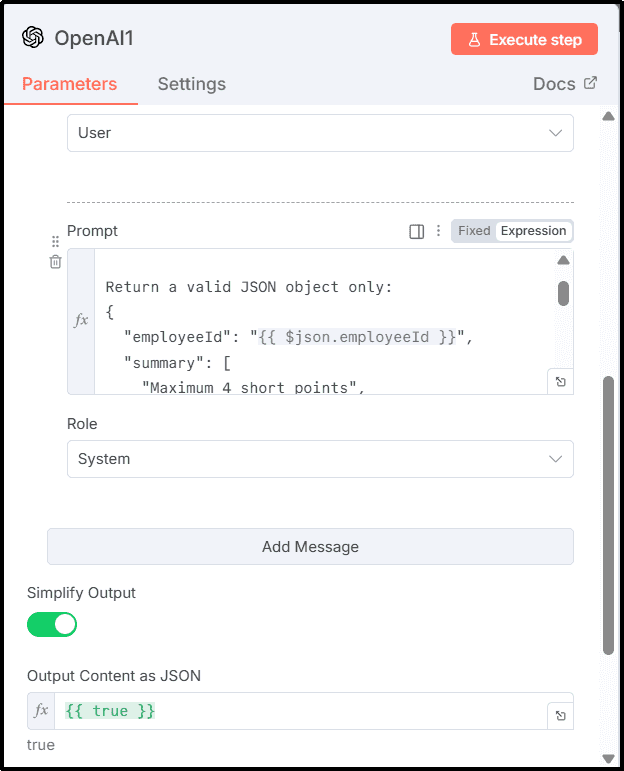Click the Output Content as JSON expression field
Image resolution: width=624 pixels, height=771 pixels.
coord(300,711)
